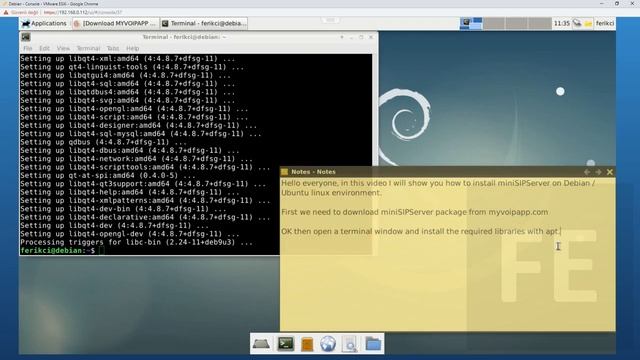Open the Help menu in Terminal

(132, 48)
